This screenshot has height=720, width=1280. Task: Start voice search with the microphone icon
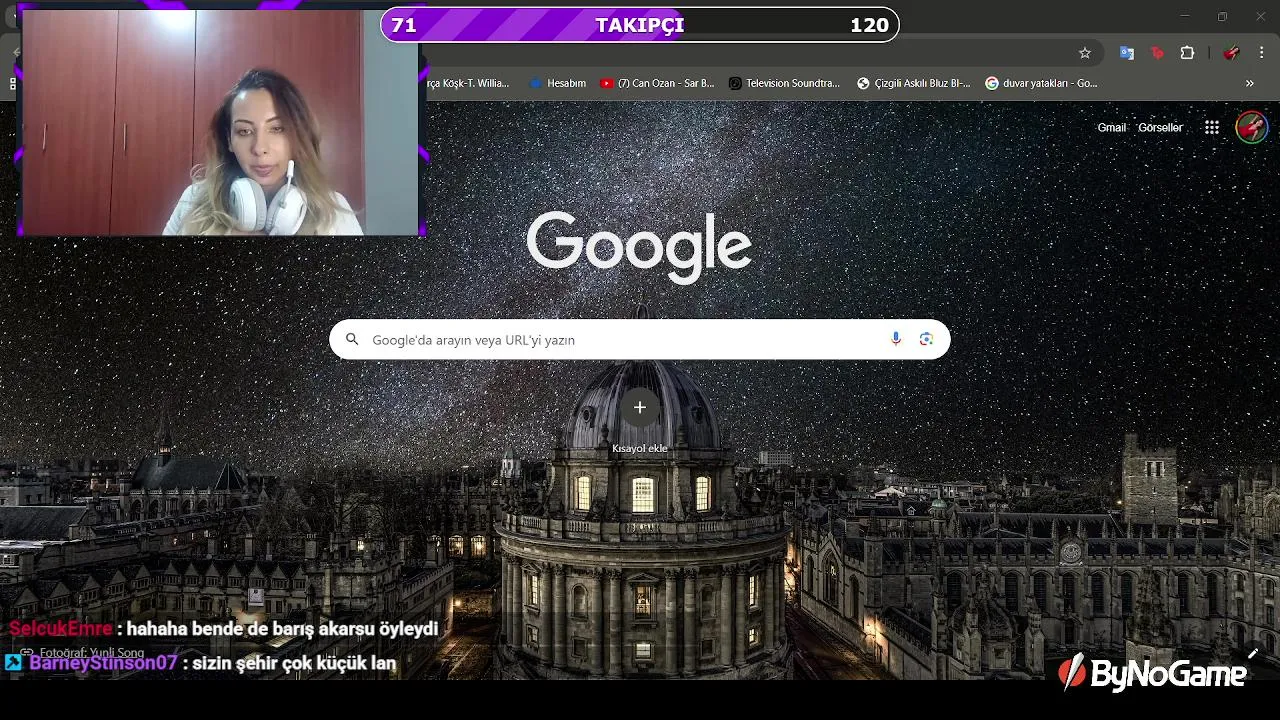pyautogui.click(x=896, y=339)
